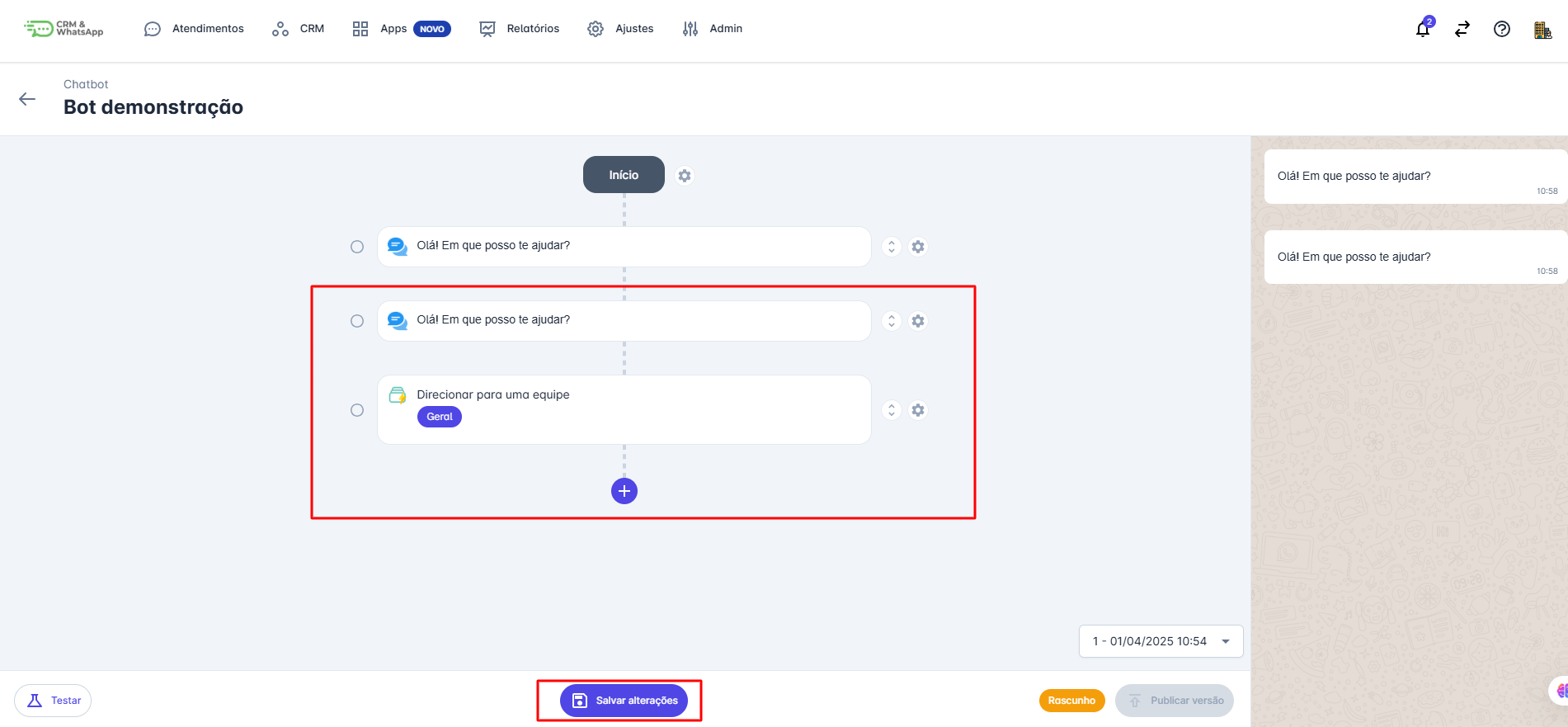
Task: Open settings gear next to Início
Action: pyautogui.click(x=685, y=176)
